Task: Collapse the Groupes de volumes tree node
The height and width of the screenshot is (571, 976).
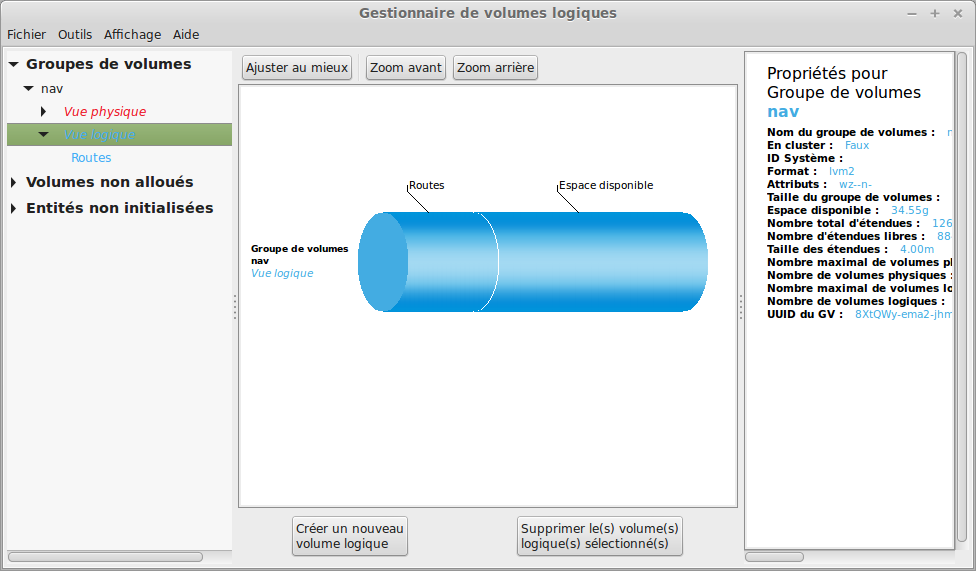Action: [x=14, y=64]
